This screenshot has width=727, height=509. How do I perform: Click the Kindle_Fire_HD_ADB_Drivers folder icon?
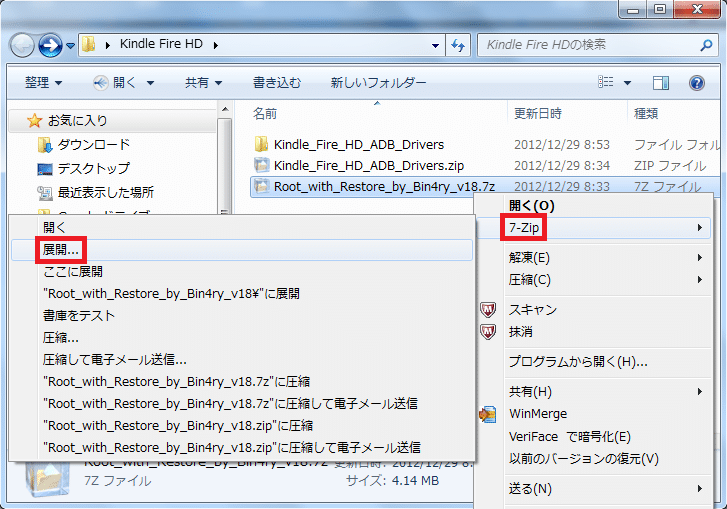point(261,144)
